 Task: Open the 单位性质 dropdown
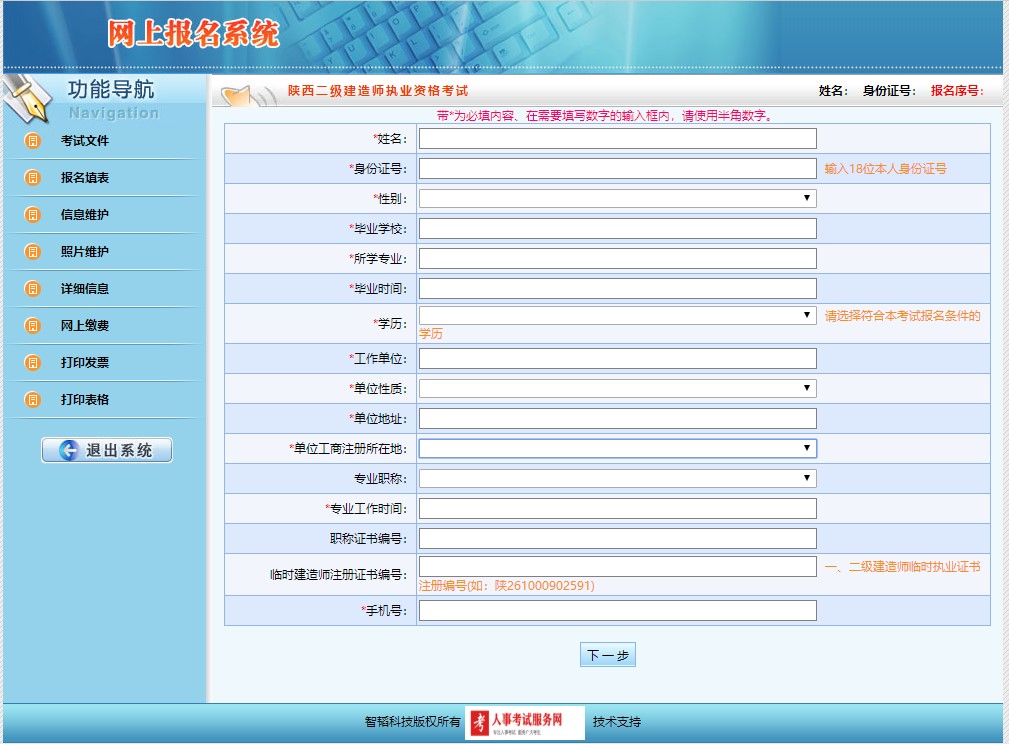click(x=806, y=387)
